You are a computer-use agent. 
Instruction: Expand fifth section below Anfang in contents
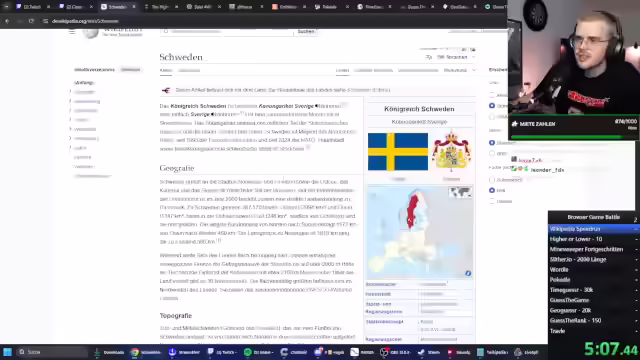coord(70,129)
